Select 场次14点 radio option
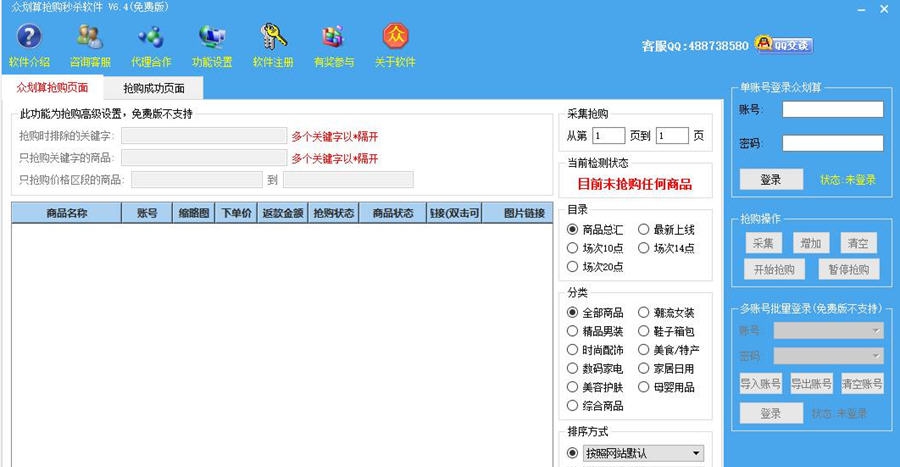900x467 pixels. click(643, 248)
